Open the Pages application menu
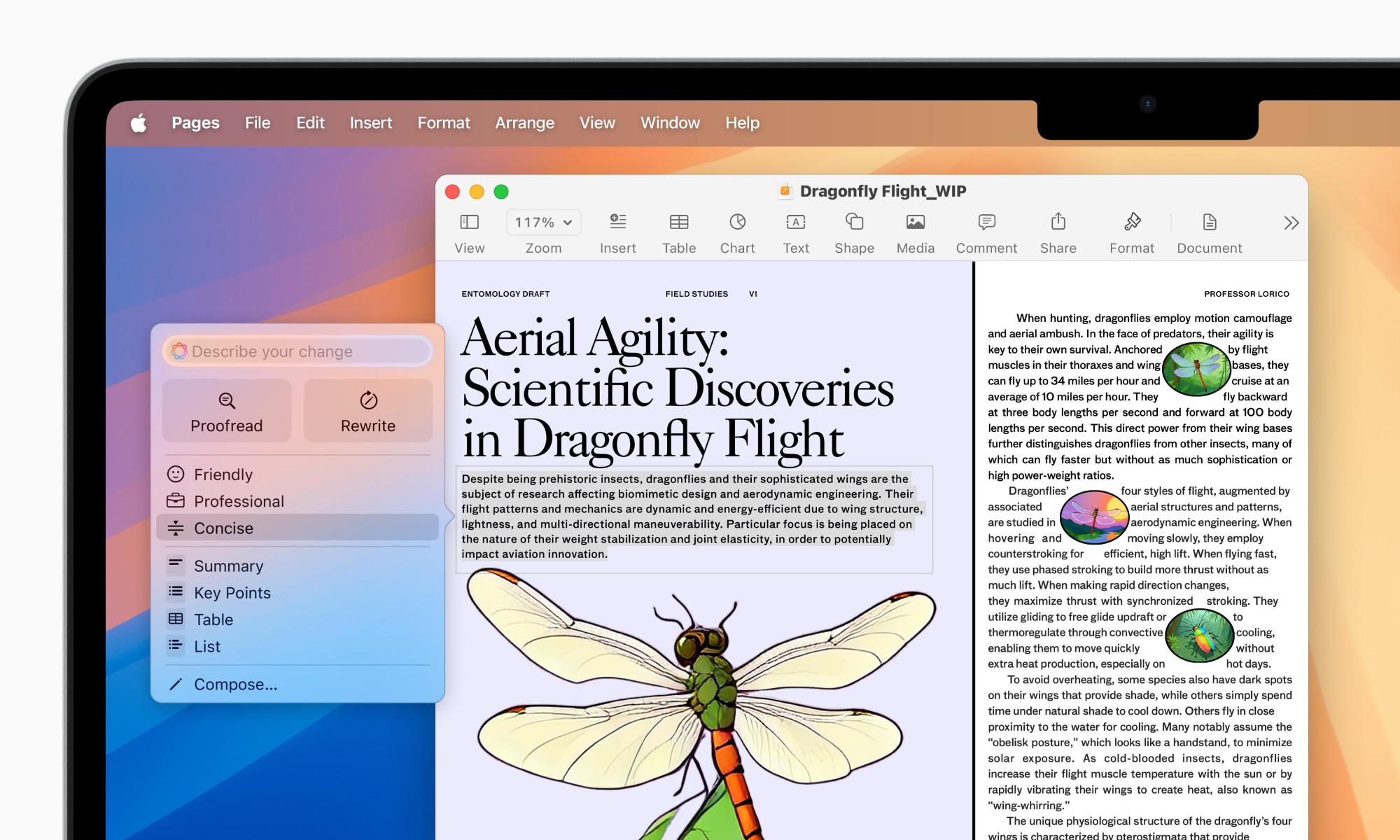The height and width of the screenshot is (840, 1400). point(195,123)
